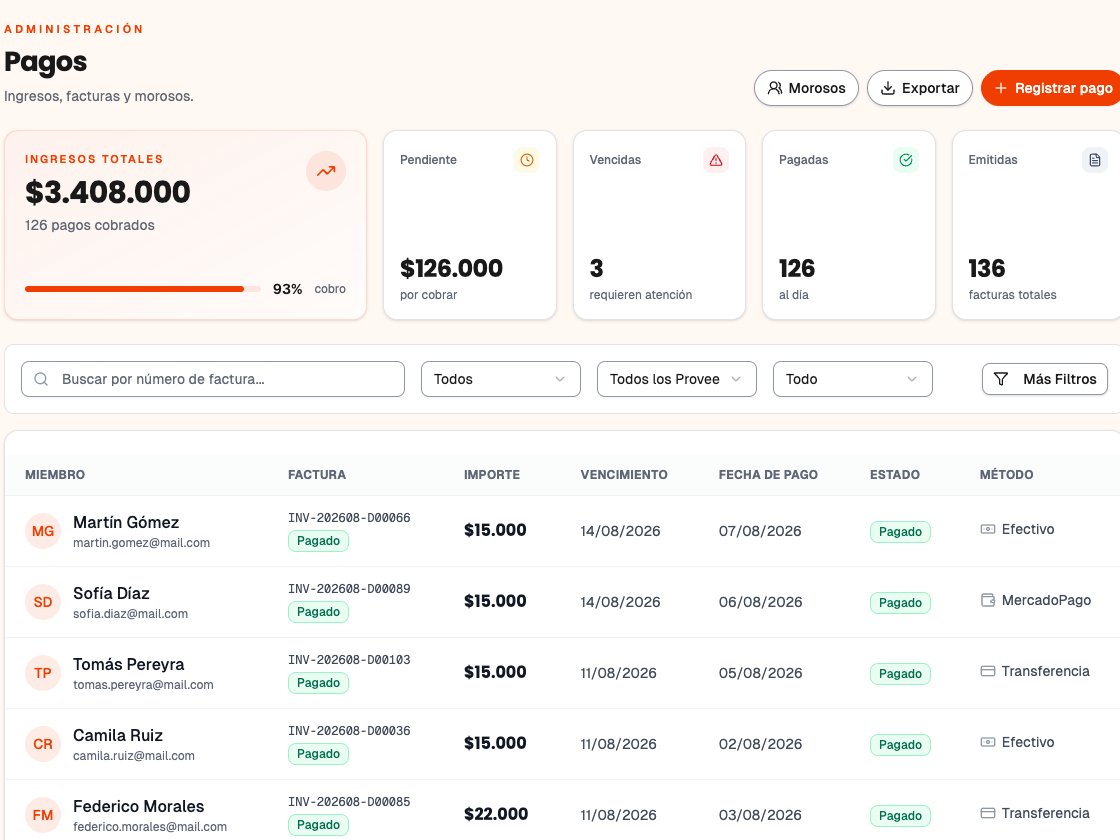The width and height of the screenshot is (1120, 840).
Task: Open the Todo period dropdown
Action: [852, 379]
